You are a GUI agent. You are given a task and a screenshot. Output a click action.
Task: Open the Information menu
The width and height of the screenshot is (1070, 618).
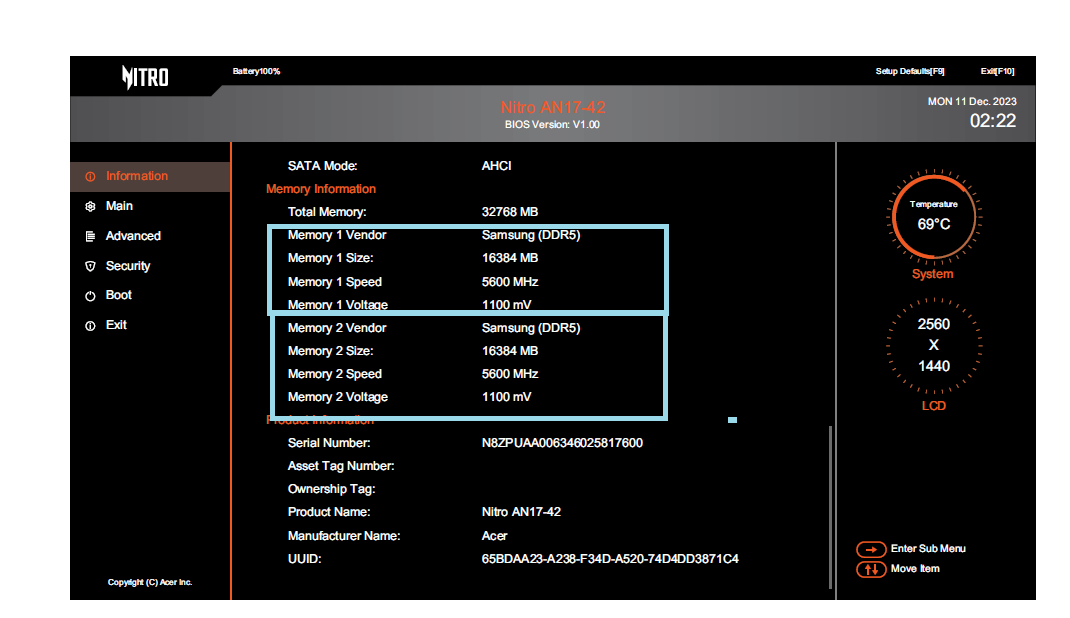(150, 177)
